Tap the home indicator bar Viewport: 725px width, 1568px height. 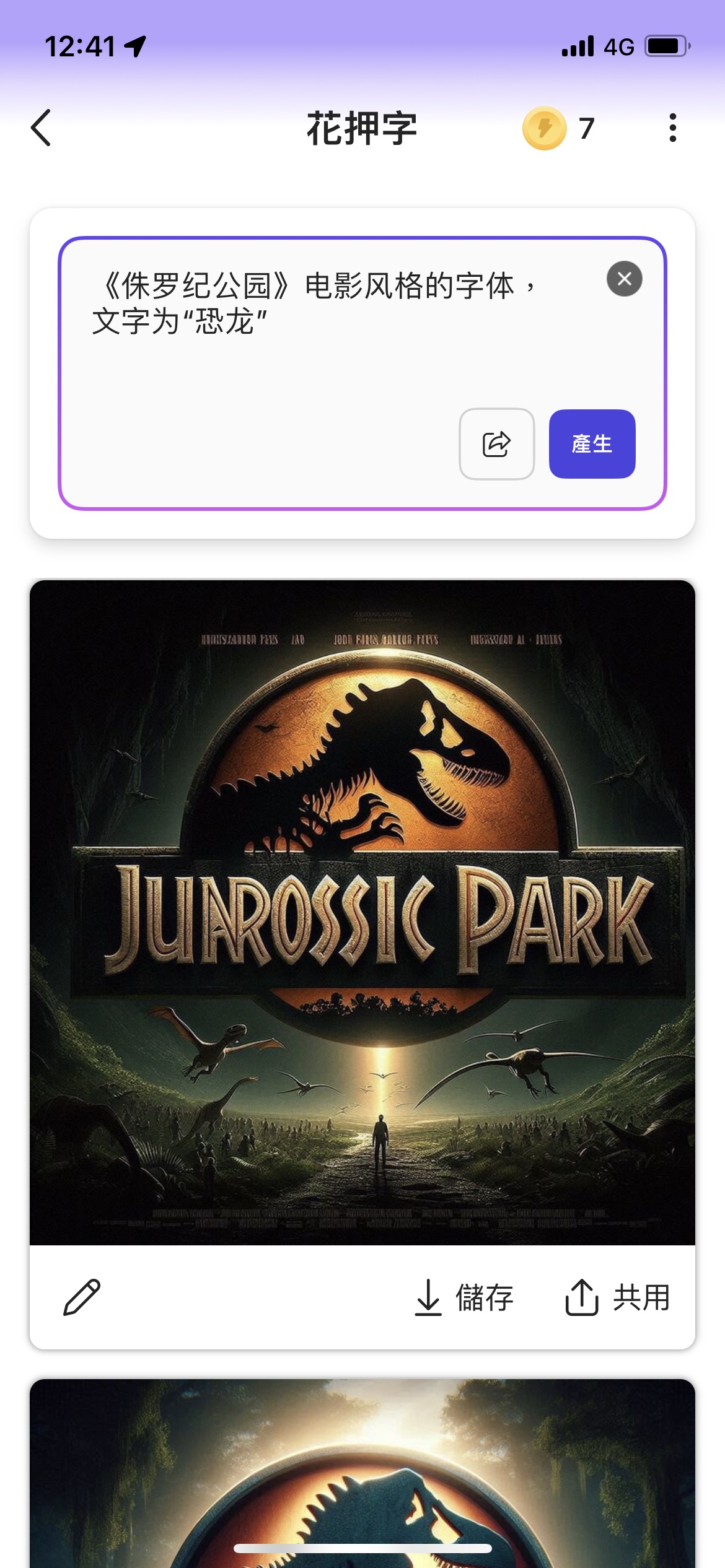pos(362,1549)
